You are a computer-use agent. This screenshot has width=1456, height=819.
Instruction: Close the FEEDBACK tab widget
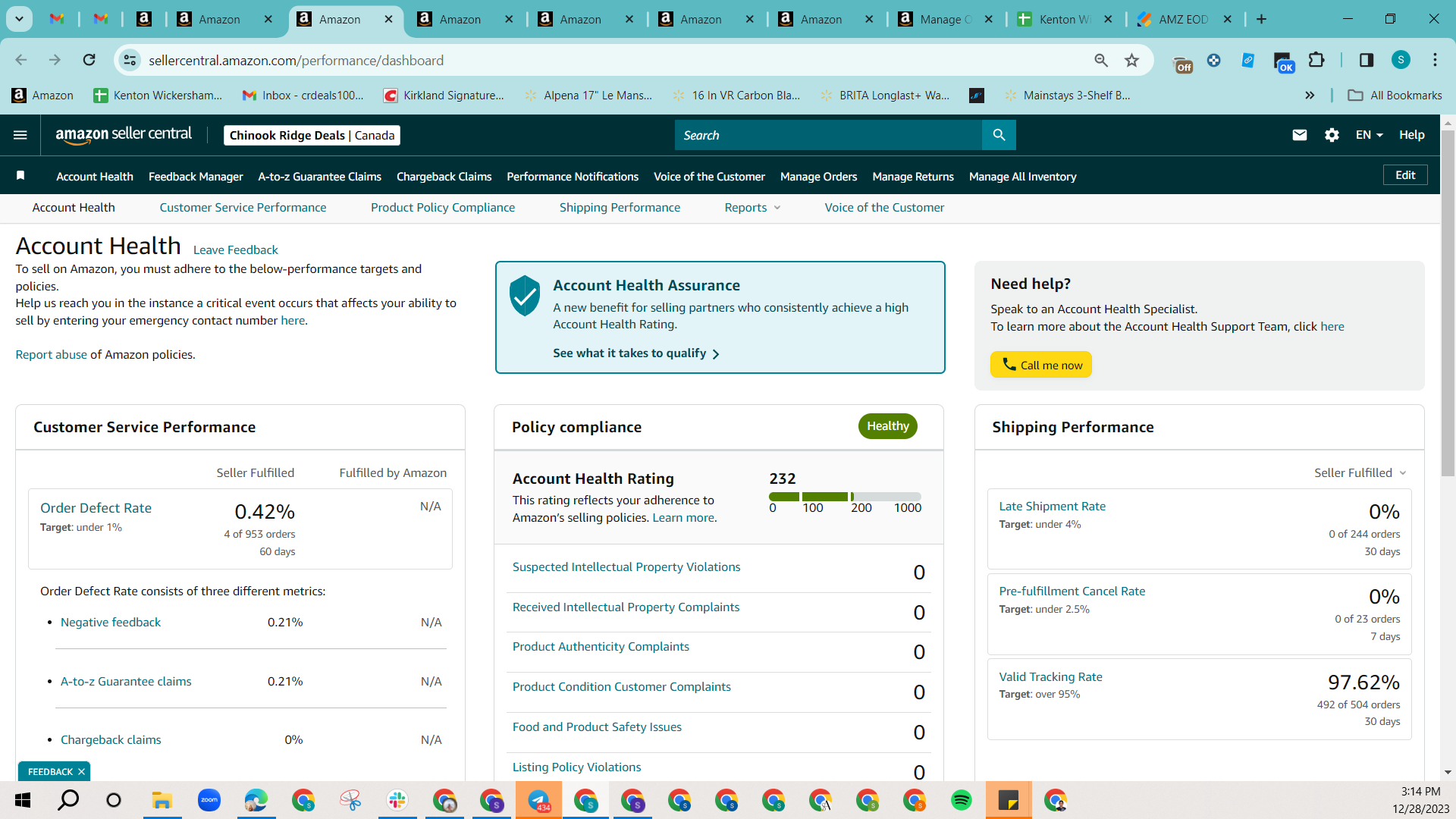point(81,772)
